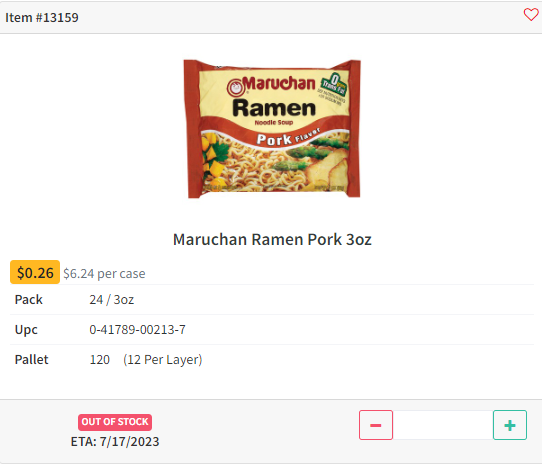Select the Pallet row label

click(31, 360)
